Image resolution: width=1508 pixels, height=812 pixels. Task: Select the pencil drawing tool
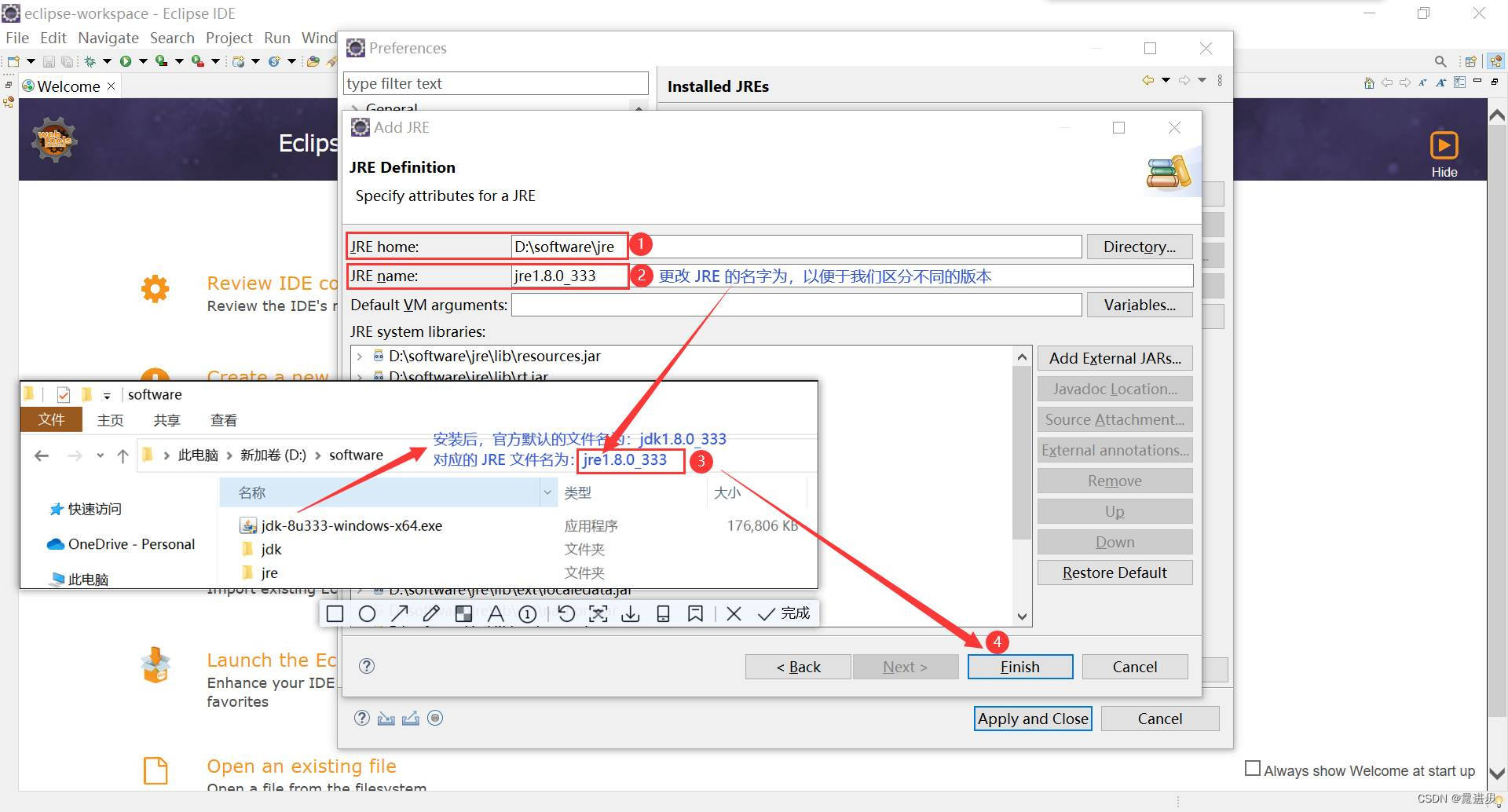pos(431,613)
